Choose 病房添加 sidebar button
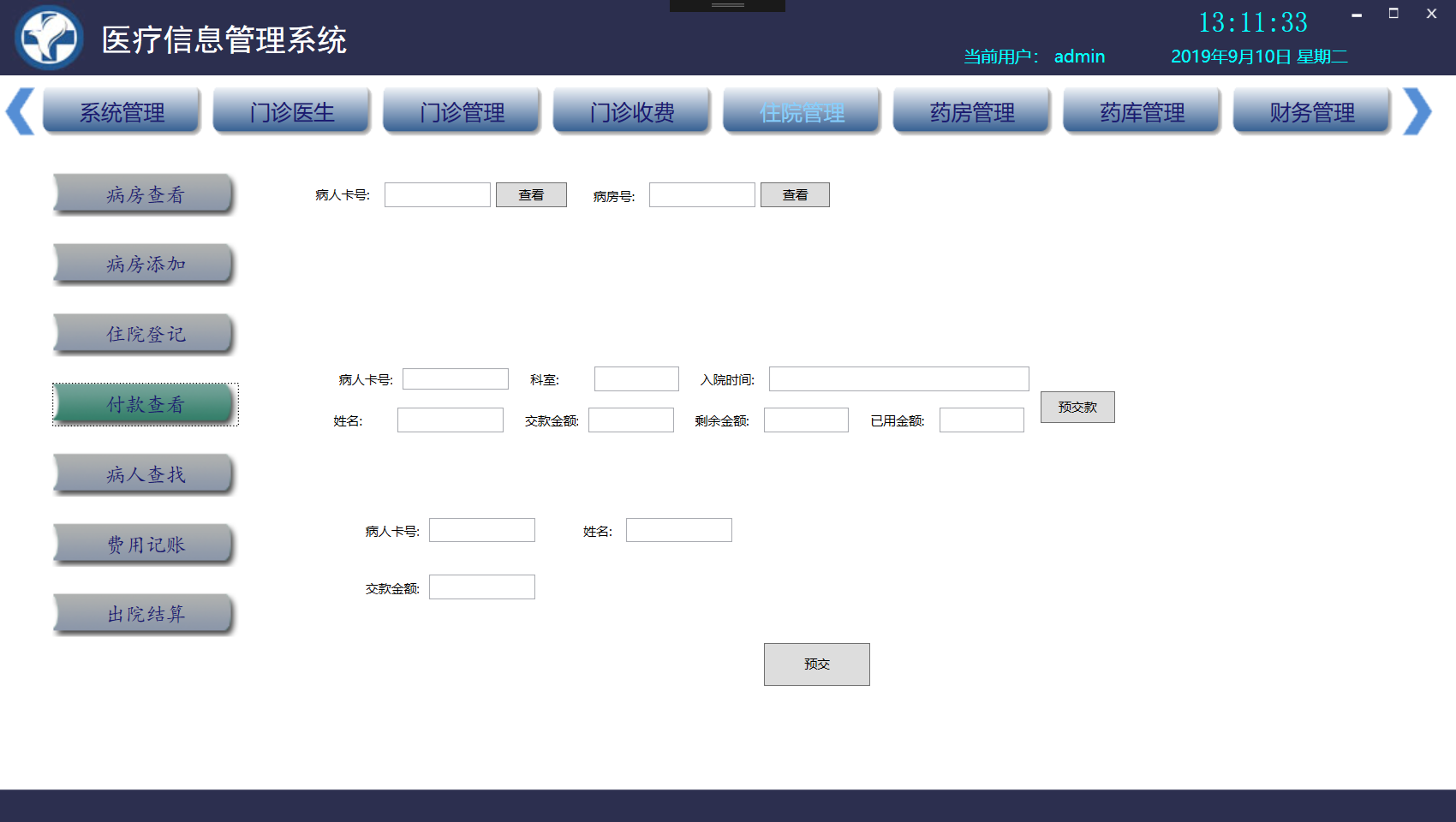Image resolution: width=1456 pixels, height=822 pixels. 144,264
